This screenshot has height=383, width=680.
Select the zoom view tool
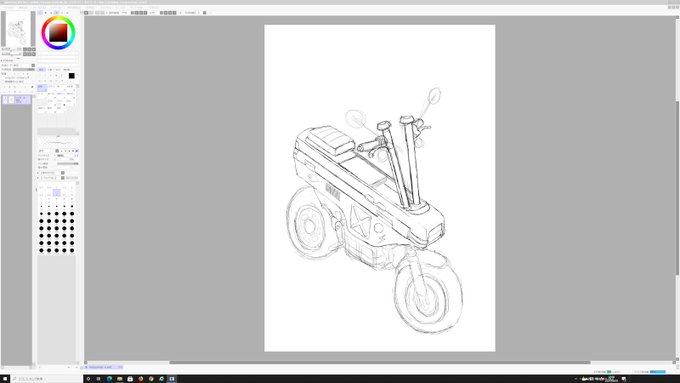tap(45, 81)
